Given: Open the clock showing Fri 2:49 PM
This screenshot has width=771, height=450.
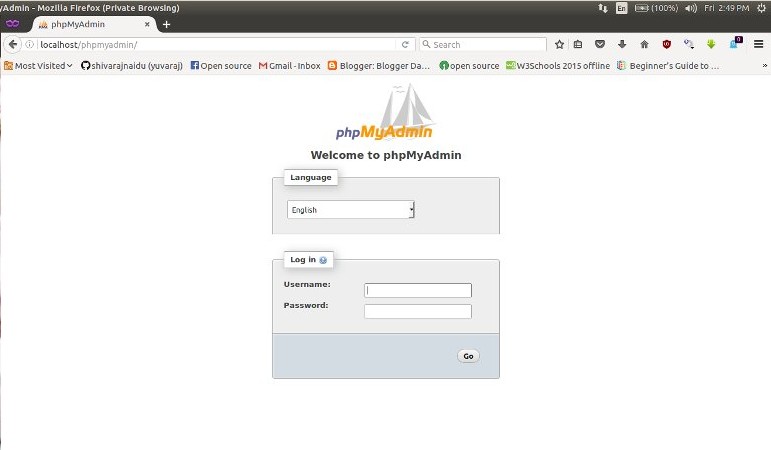Looking at the screenshot, I should (x=727, y=8).
